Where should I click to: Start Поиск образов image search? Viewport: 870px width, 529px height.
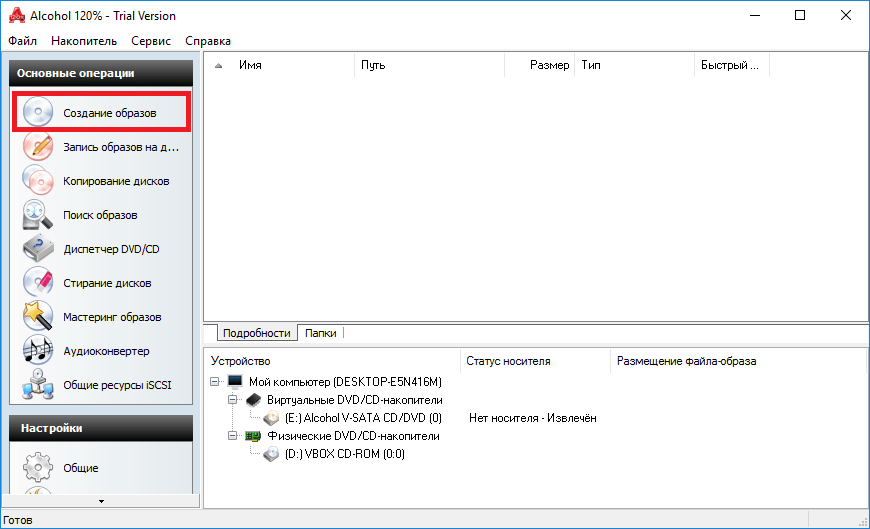(100, 215)
